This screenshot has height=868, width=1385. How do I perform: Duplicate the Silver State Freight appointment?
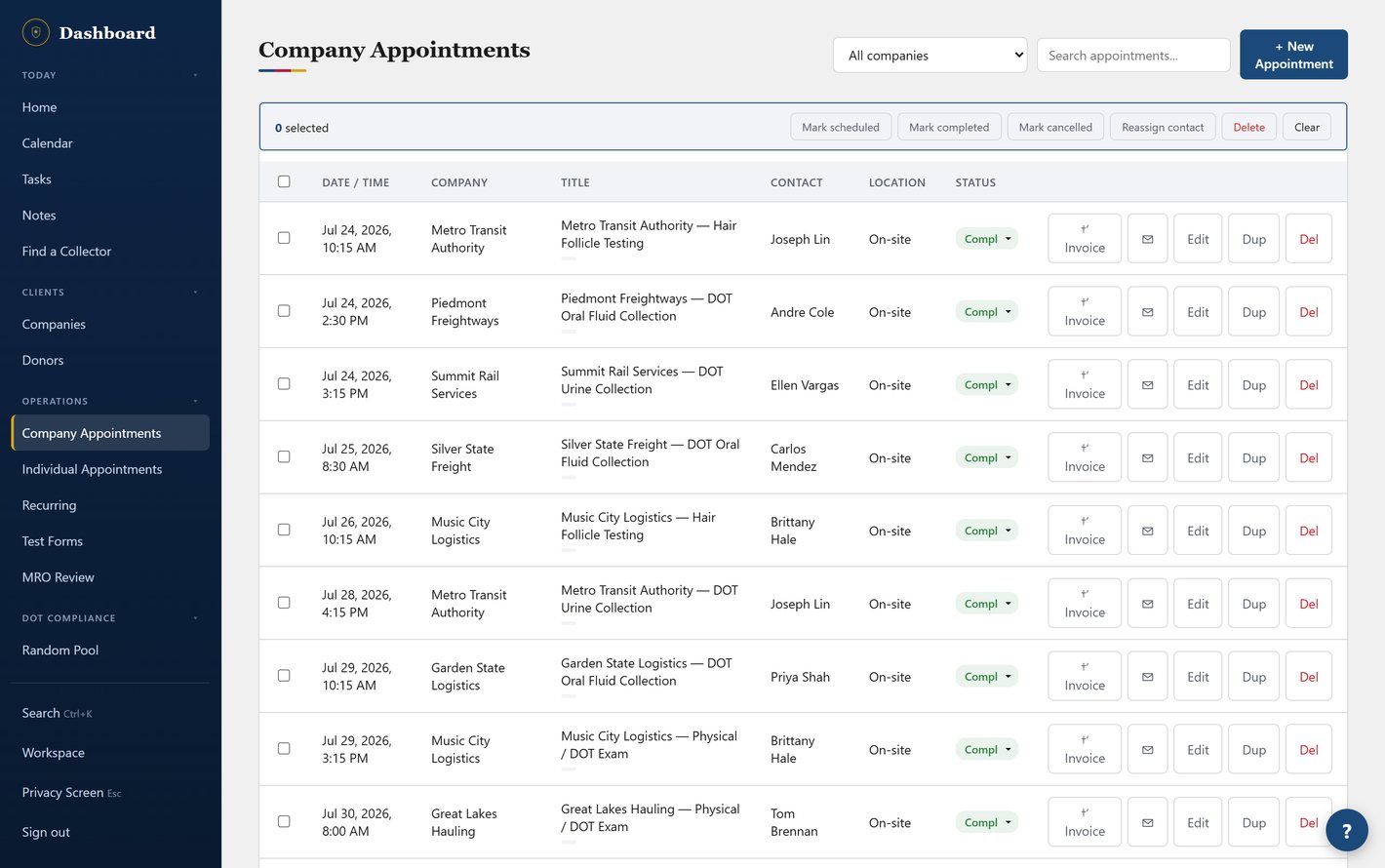coord(1253,457)
